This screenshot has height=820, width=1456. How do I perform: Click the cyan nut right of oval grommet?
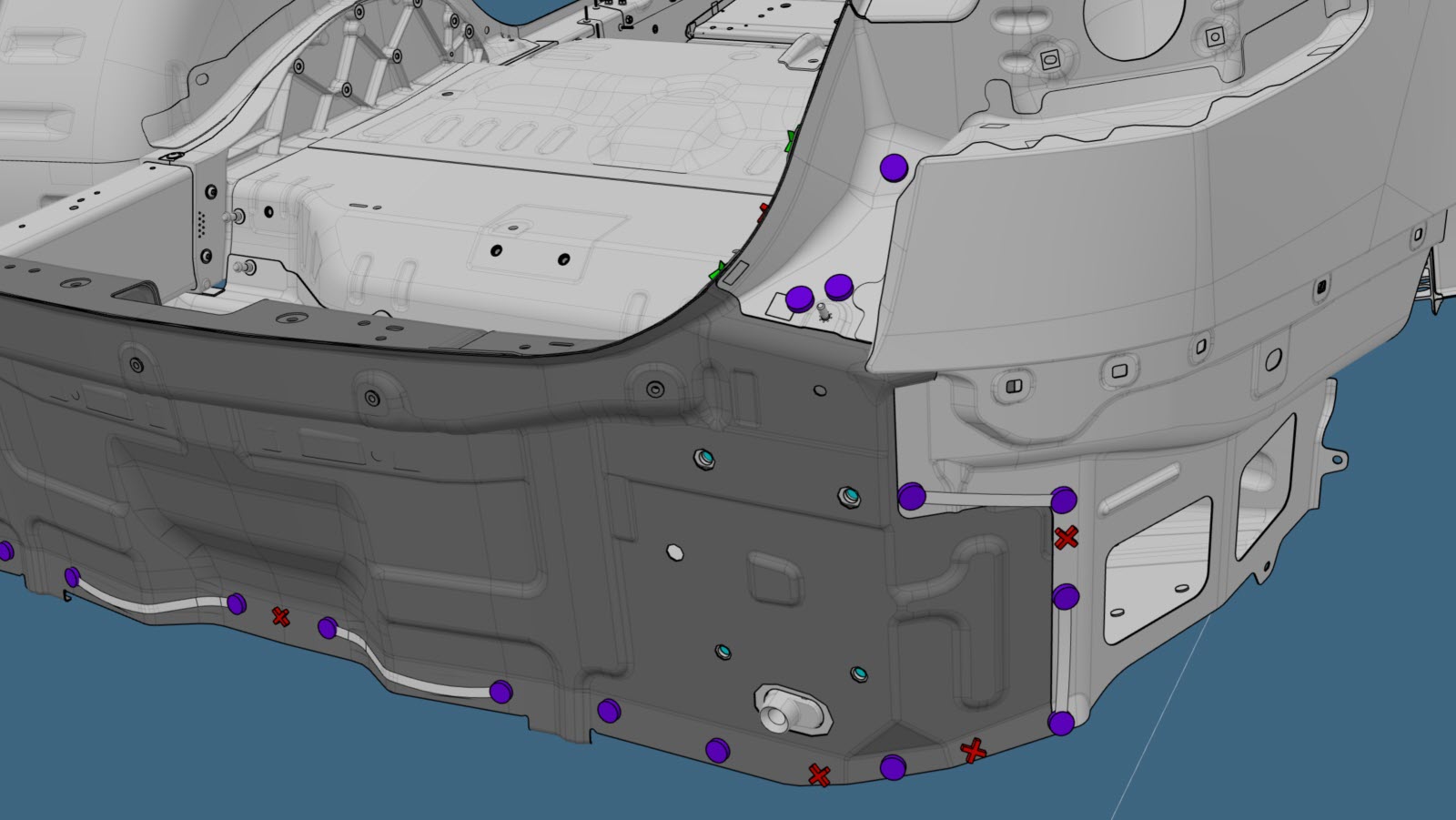858,674
